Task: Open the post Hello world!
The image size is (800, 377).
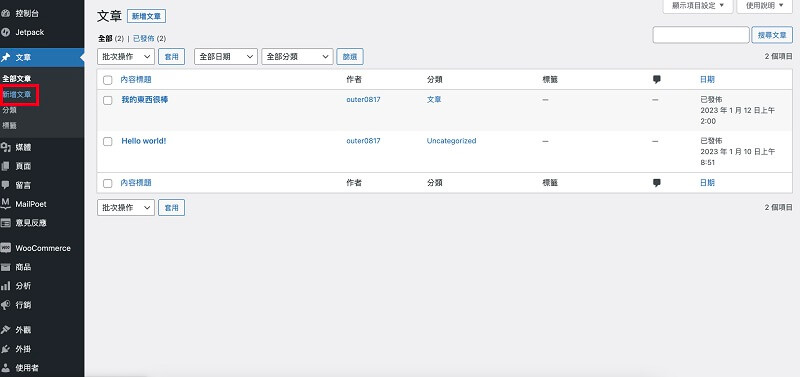Action: 144,141
